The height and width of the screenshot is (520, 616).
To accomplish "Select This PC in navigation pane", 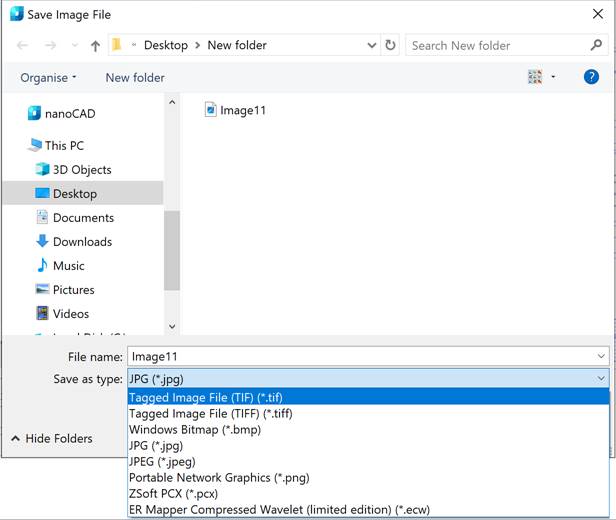I will [56, 145].
